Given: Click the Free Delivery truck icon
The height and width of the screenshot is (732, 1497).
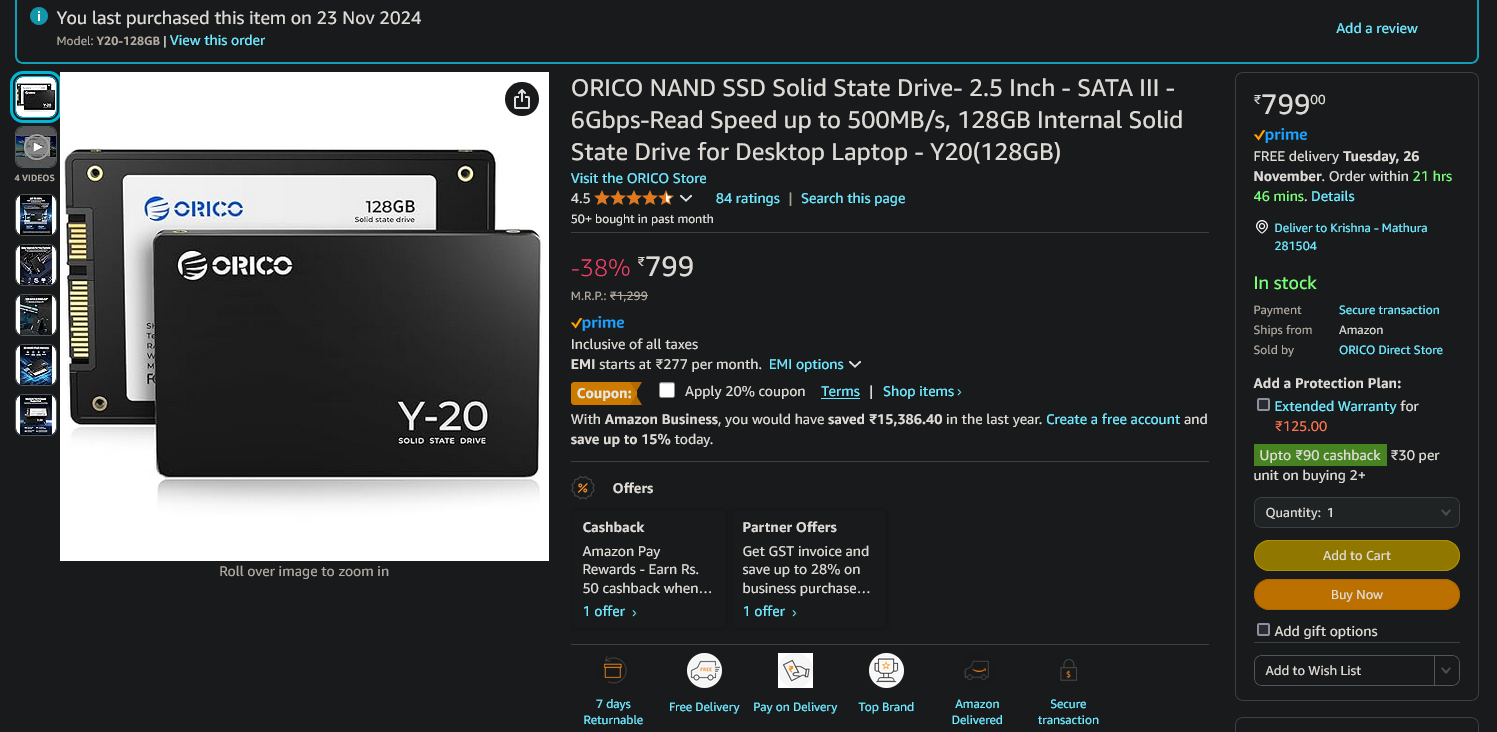Looking at the screenshot, I should (x=704, y=670).
